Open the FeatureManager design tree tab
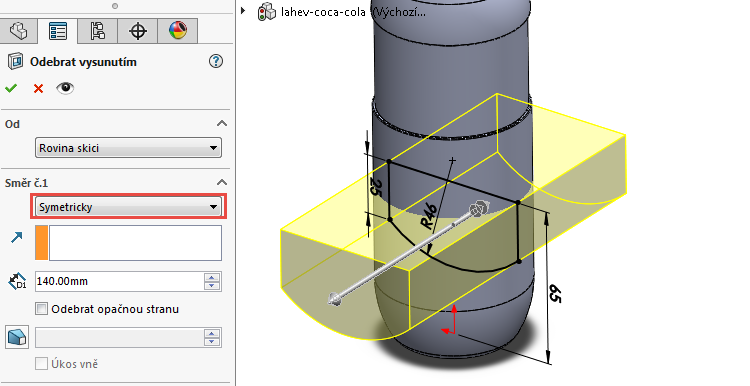 (x=19, y=31)
